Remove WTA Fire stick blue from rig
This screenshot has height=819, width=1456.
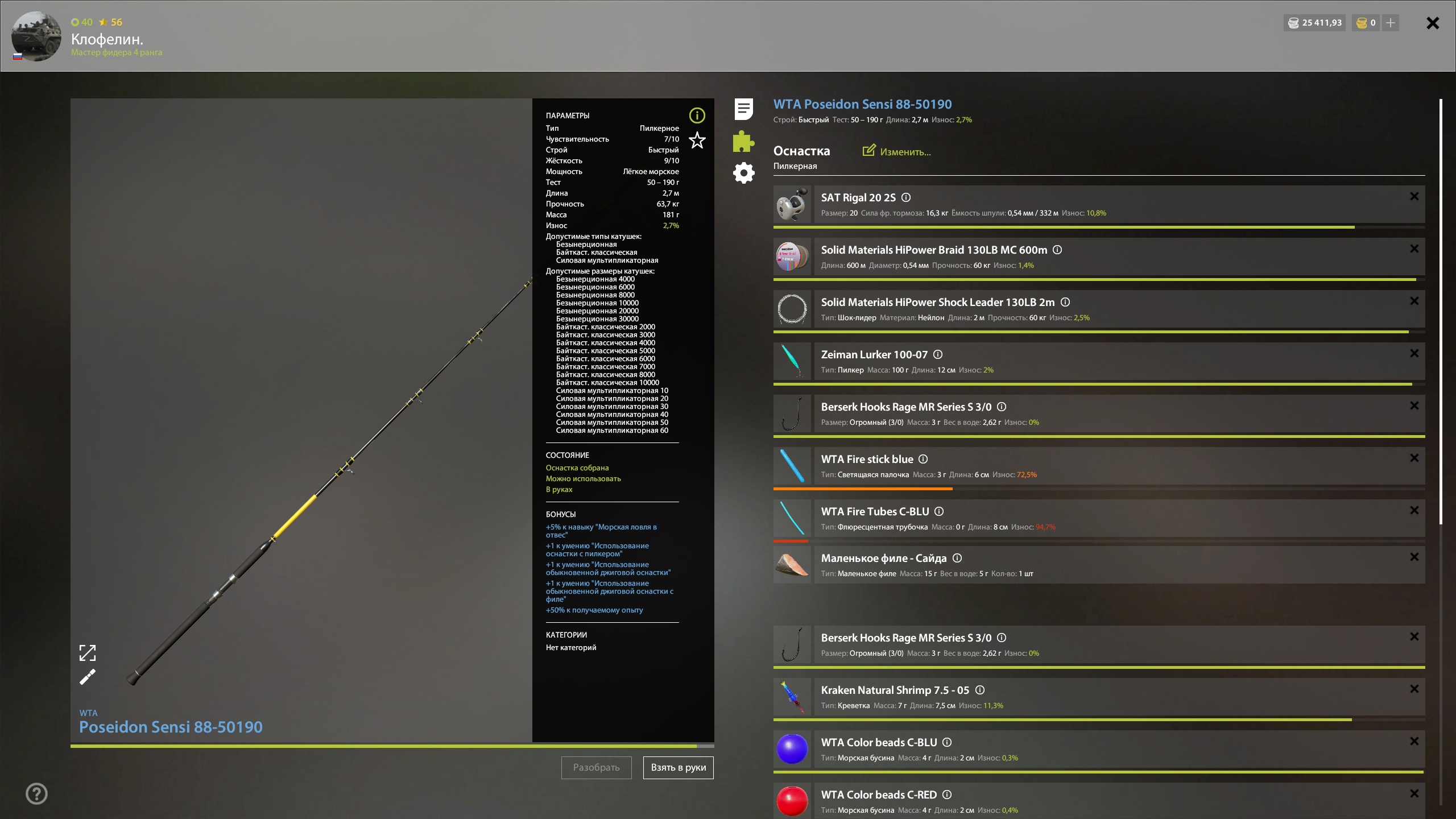point(1414,458)
